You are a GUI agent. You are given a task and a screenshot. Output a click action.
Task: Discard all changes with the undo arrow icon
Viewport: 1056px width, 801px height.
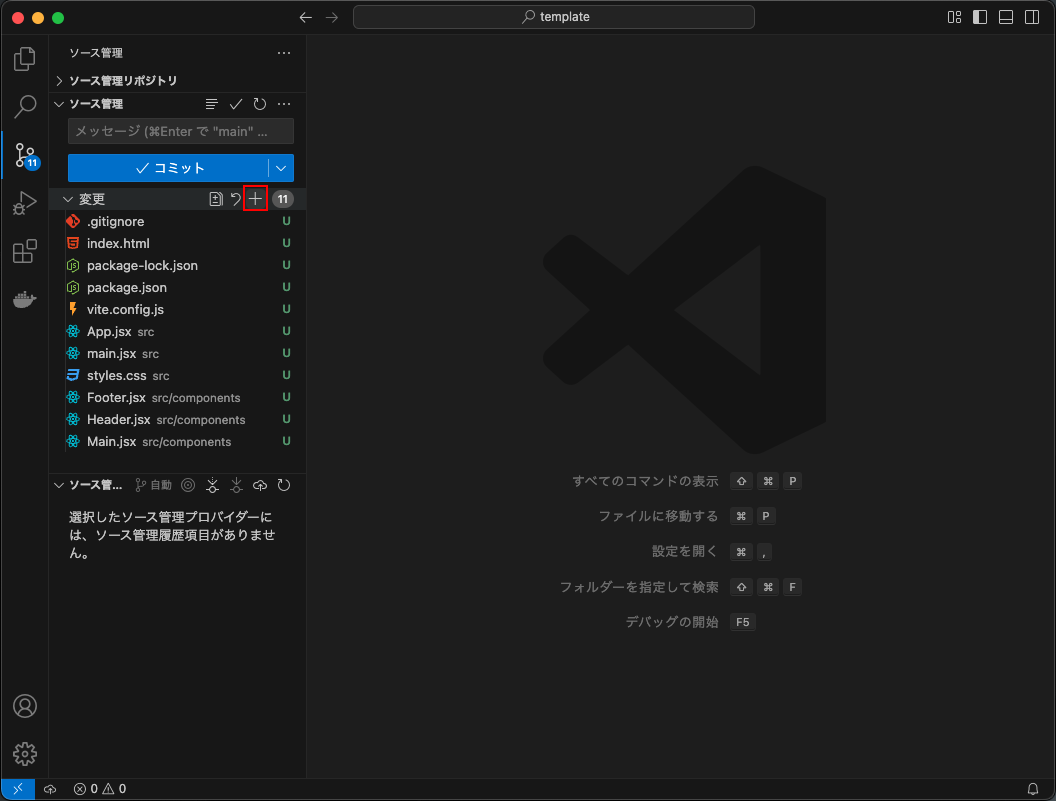point(235,199)
